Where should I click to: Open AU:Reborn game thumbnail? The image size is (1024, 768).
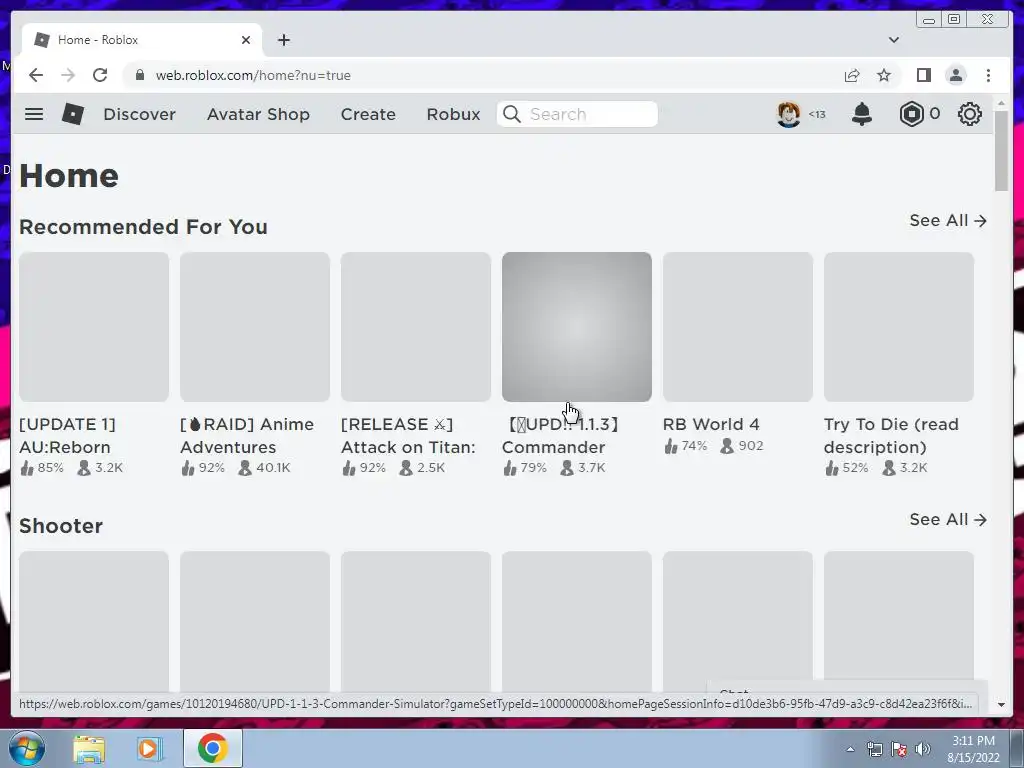[94, 327]
